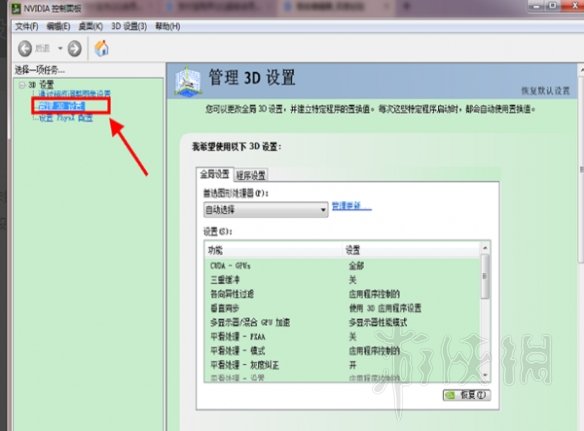
Task: Select 管理 3D 设置 in the task tree
Action: pyautogui.click(x=62, y=106)
